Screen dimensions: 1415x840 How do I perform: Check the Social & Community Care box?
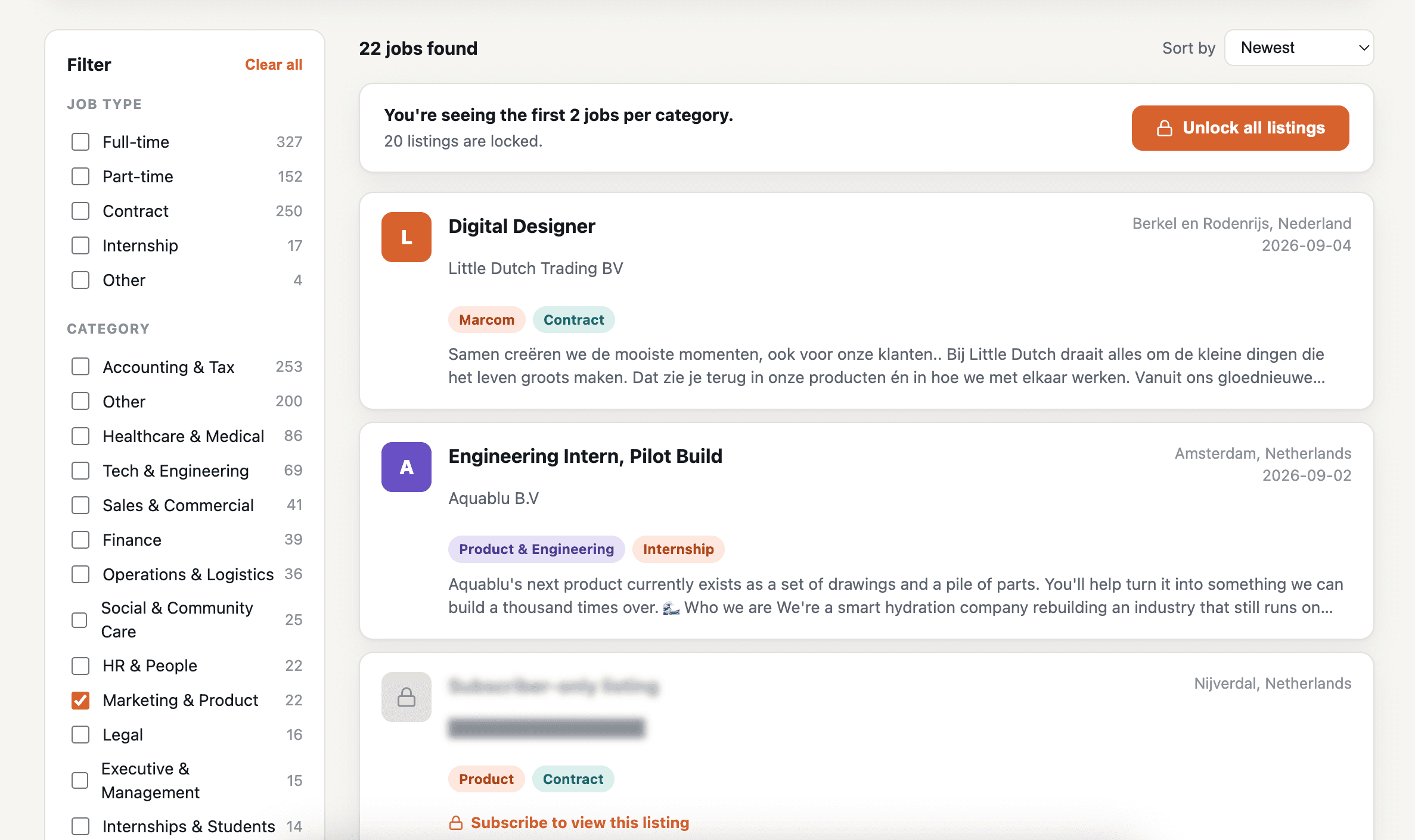click(x=79, y=620)
